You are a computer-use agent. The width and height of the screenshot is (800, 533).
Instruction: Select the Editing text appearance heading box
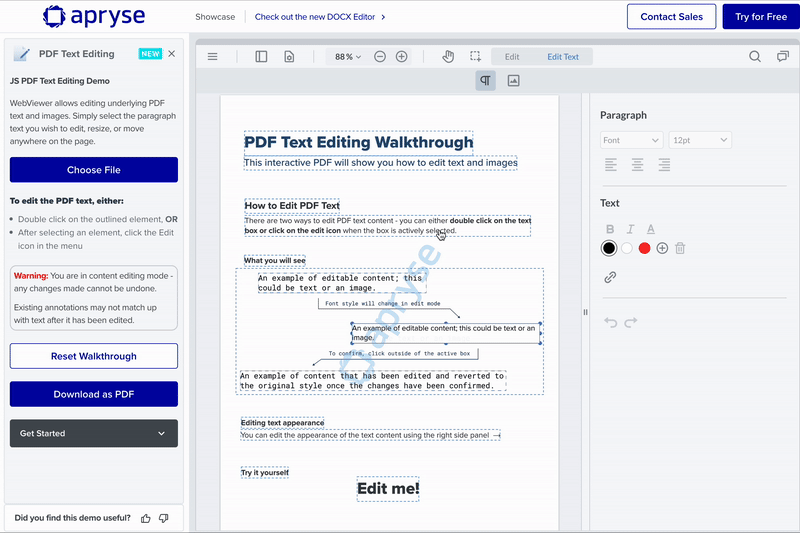coord(282,423)
